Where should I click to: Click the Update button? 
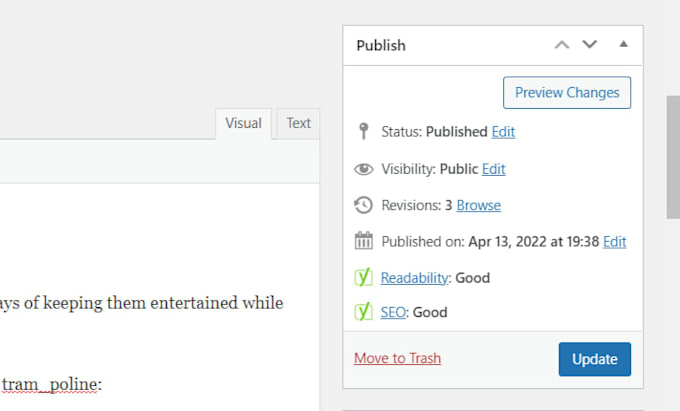click(595, 359)
